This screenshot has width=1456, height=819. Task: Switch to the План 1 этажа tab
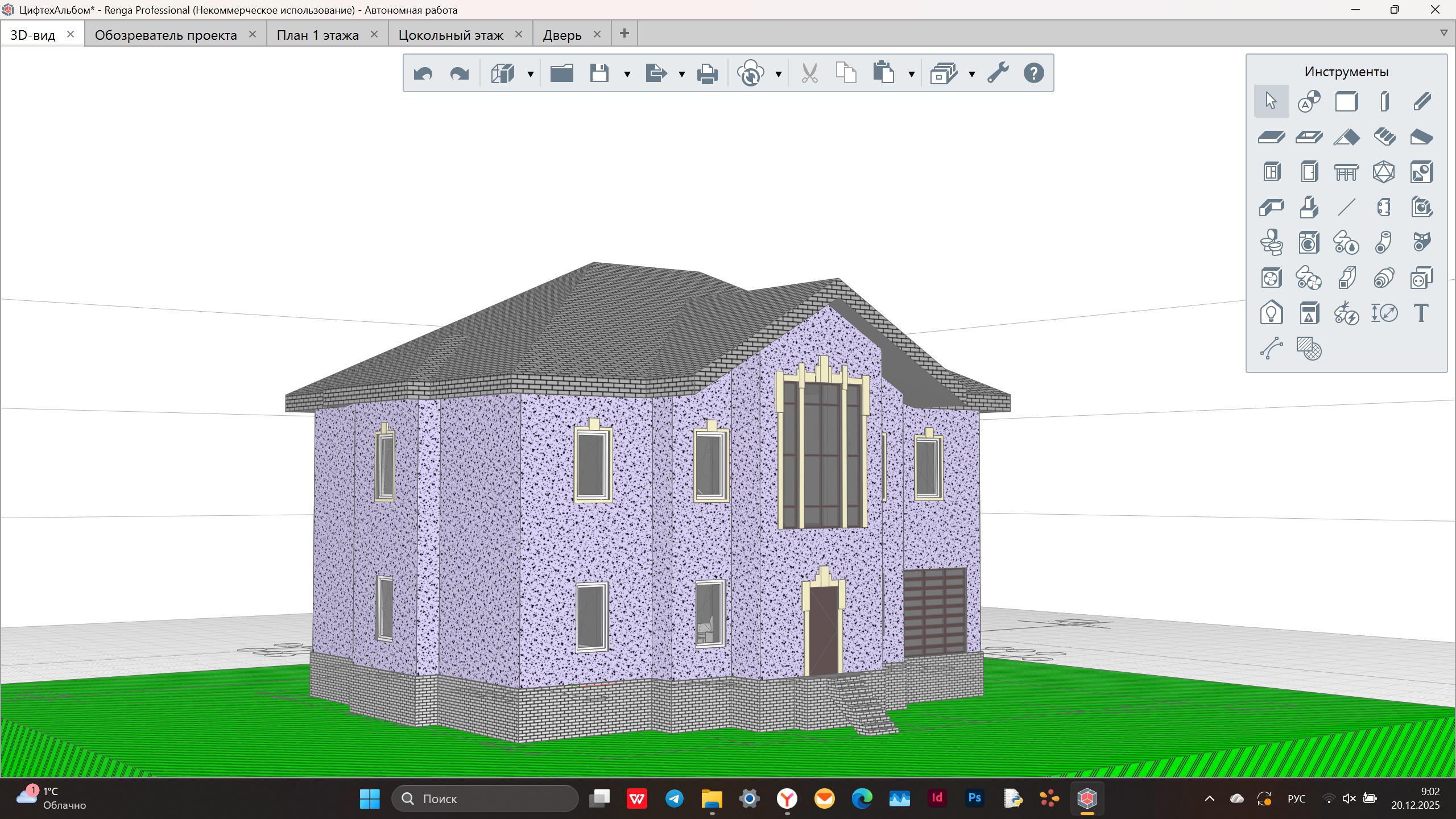[317, 35]
